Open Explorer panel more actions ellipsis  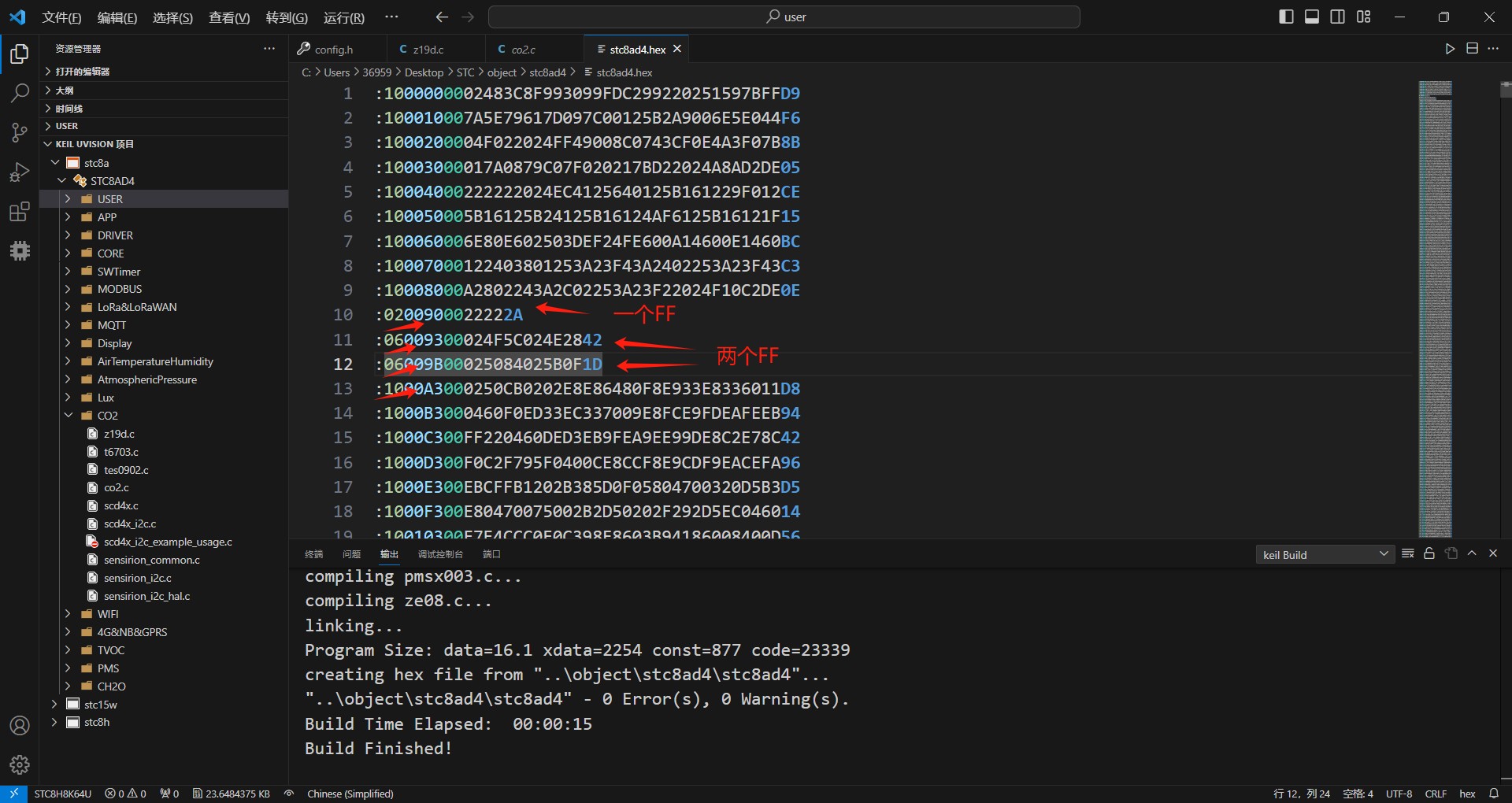tap(269, 49)
